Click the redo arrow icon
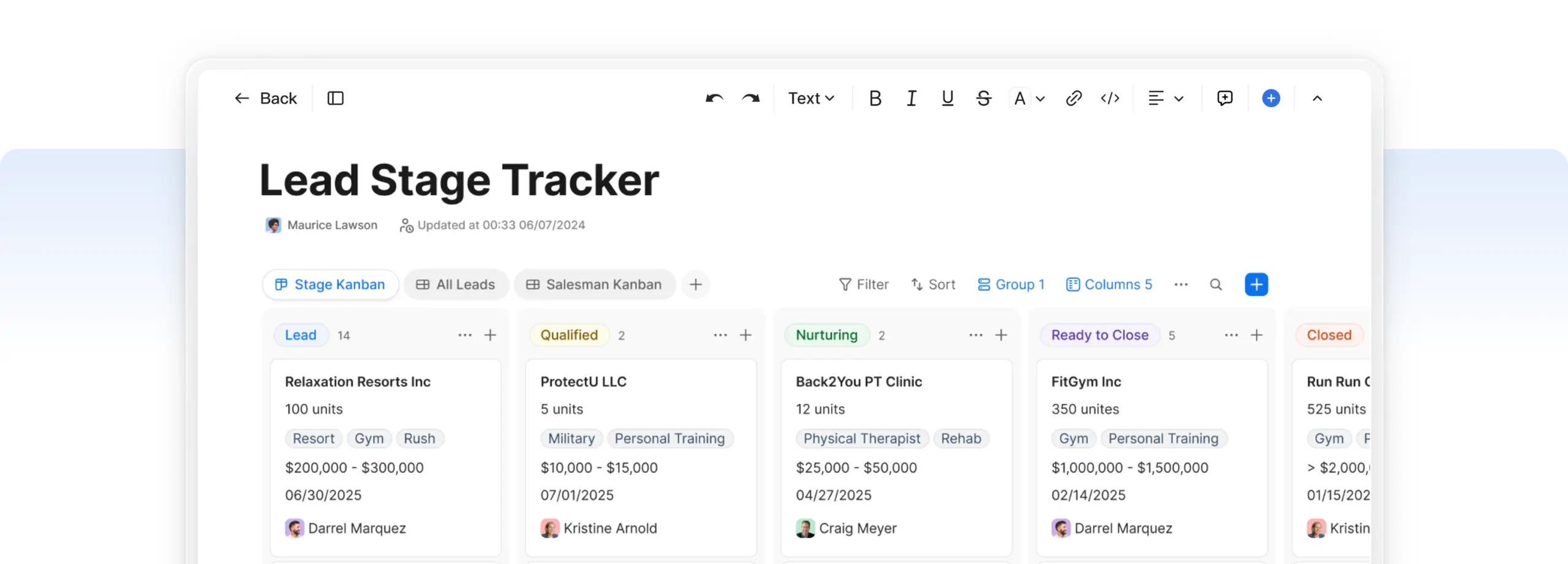Viewport: 1568px width, 564px height. pos(751,98)
